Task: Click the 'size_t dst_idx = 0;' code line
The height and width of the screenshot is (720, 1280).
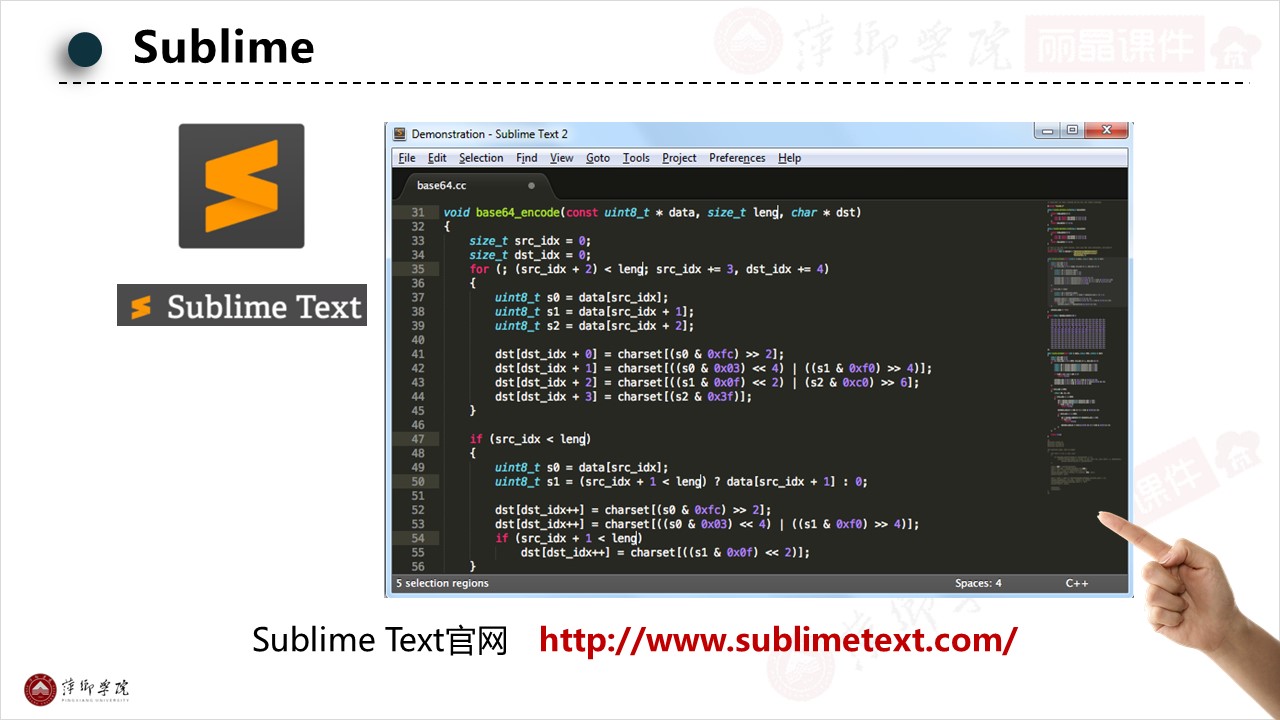Action: [530, 255]
